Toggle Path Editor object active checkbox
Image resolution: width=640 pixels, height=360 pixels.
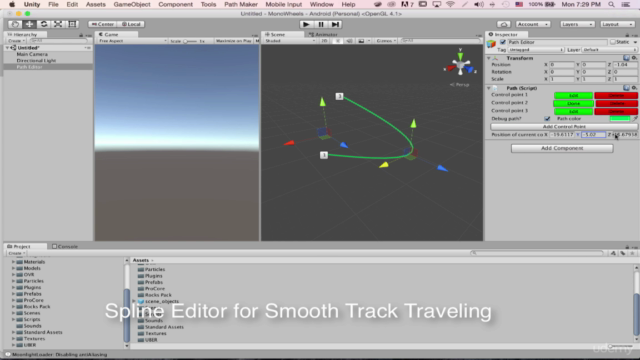[x=503, y=42]
